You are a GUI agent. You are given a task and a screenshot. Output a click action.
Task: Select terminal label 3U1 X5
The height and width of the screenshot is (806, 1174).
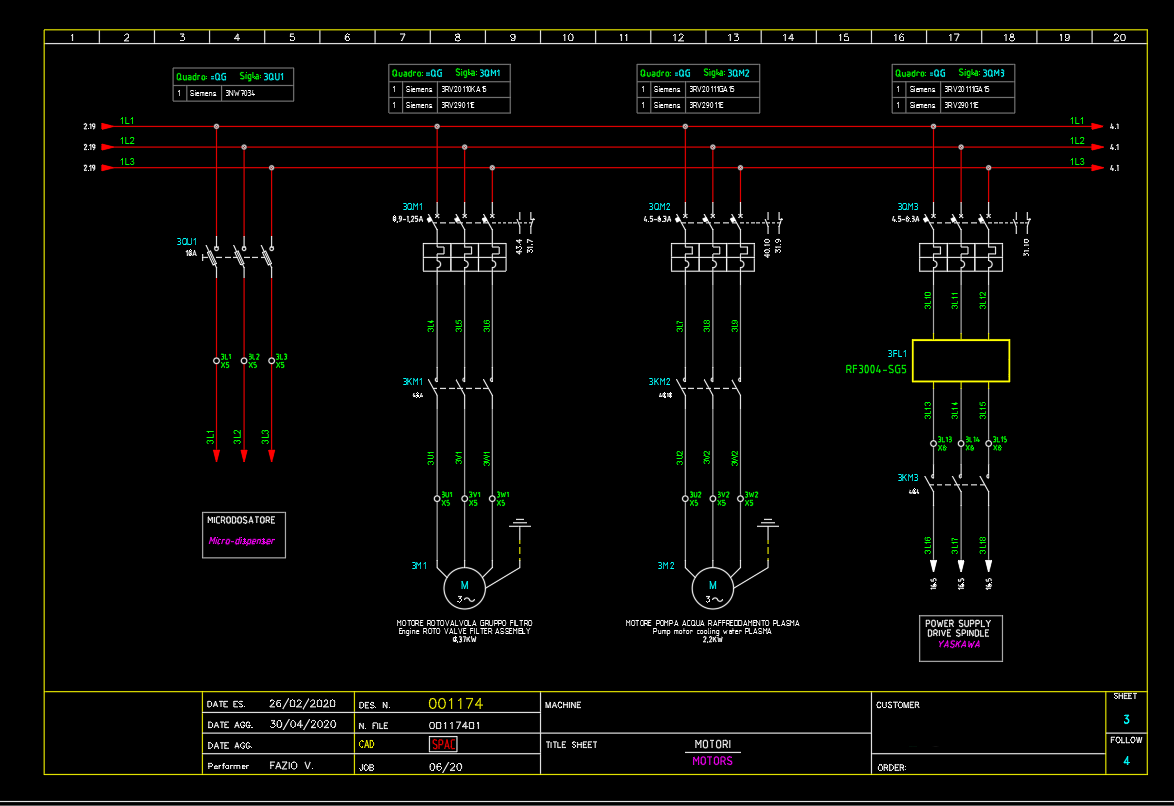tap(446, 499)
